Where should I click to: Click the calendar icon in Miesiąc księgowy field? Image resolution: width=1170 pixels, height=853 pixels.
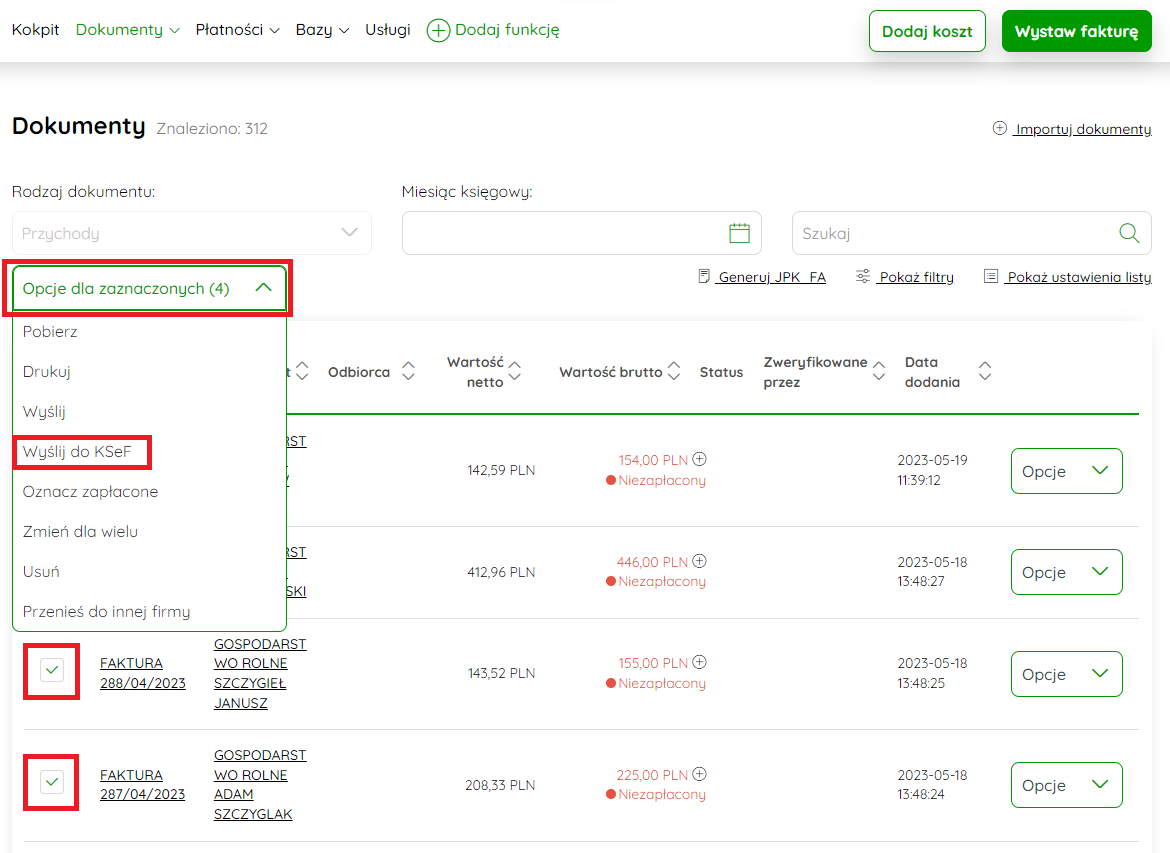pos(739,233)
